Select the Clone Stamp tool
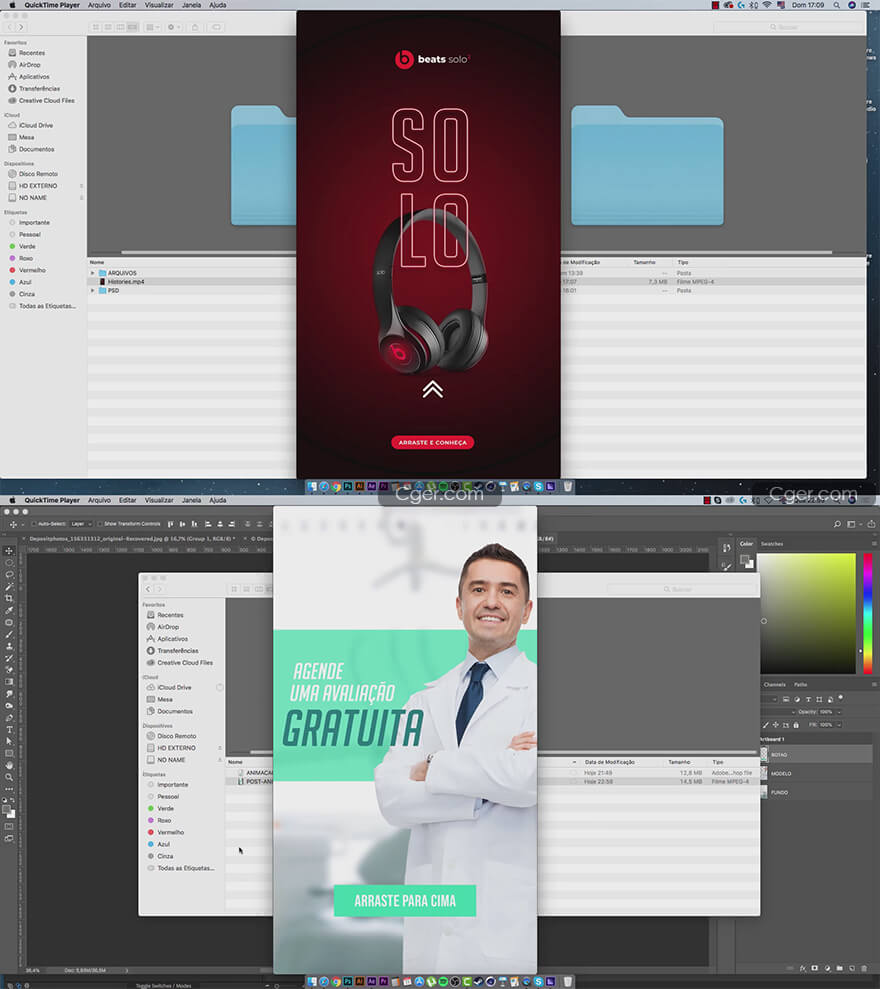880x989 pixels. (x=9, y=647)
